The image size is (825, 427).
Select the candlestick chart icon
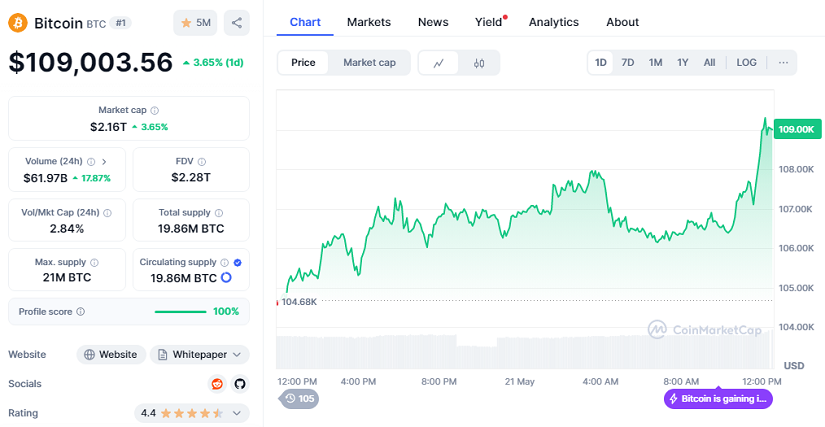(x=479, y=63)
